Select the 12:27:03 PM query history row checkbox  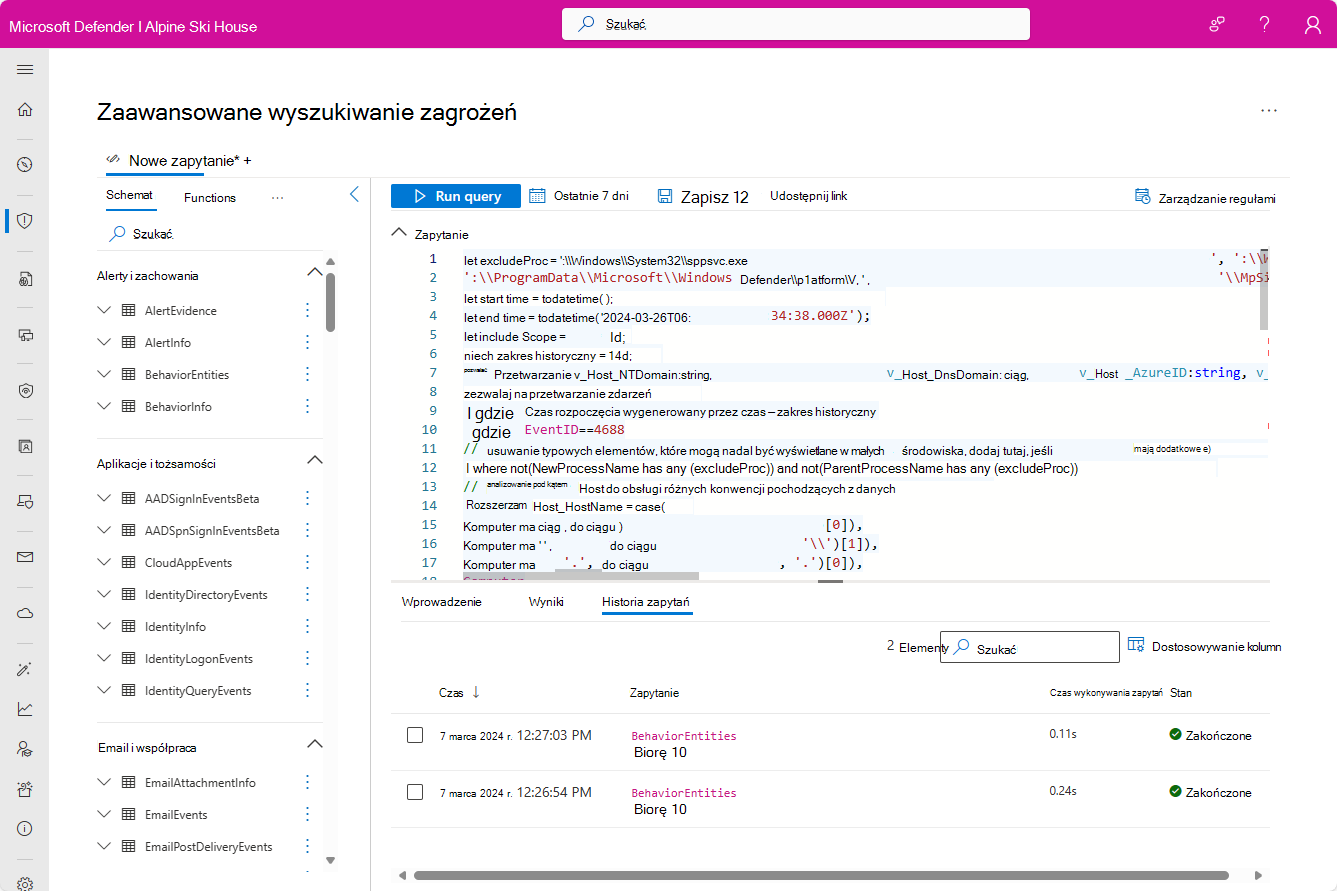point(415,735)
